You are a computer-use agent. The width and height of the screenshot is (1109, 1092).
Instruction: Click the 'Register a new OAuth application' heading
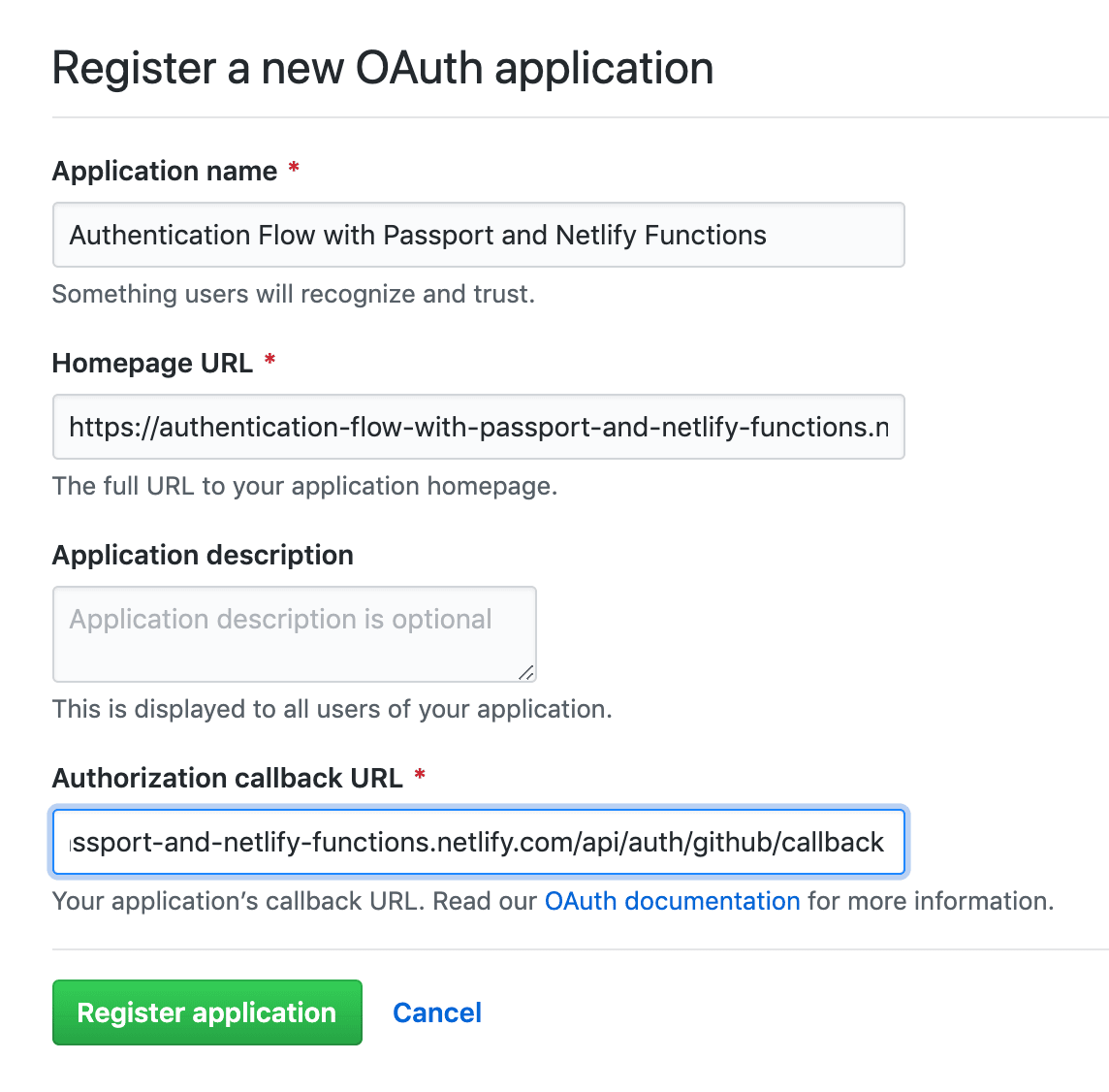tap(383, 69)
